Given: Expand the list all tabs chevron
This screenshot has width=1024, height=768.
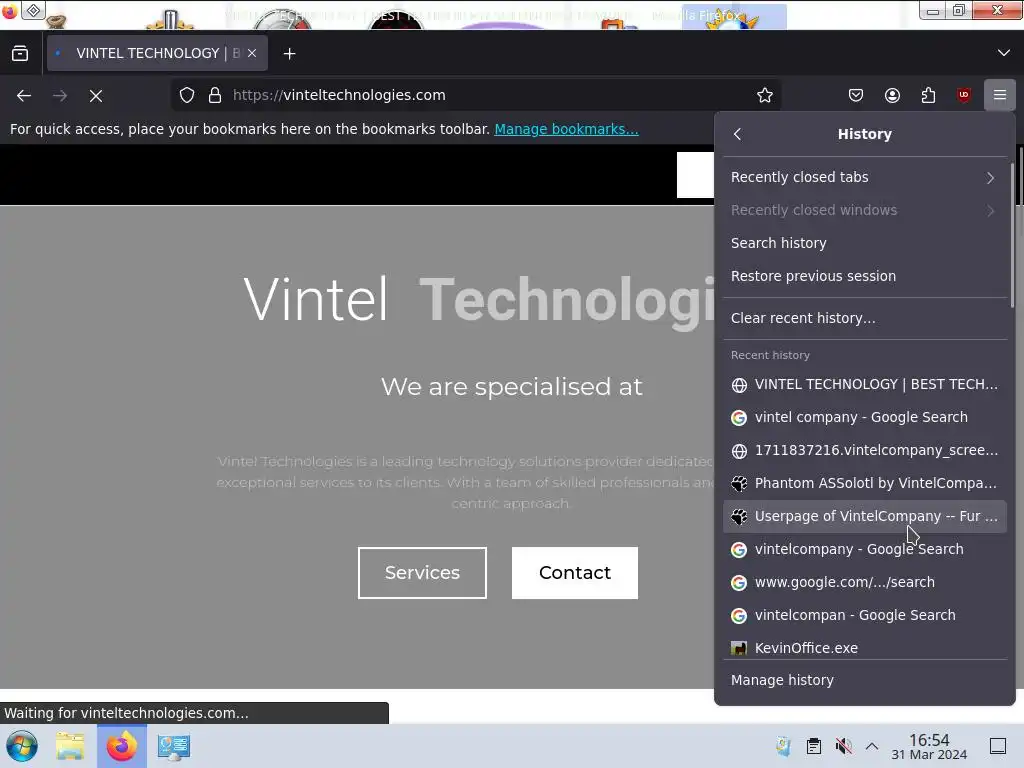Looking at the screenshot, I should click(x=1004, y=53).
